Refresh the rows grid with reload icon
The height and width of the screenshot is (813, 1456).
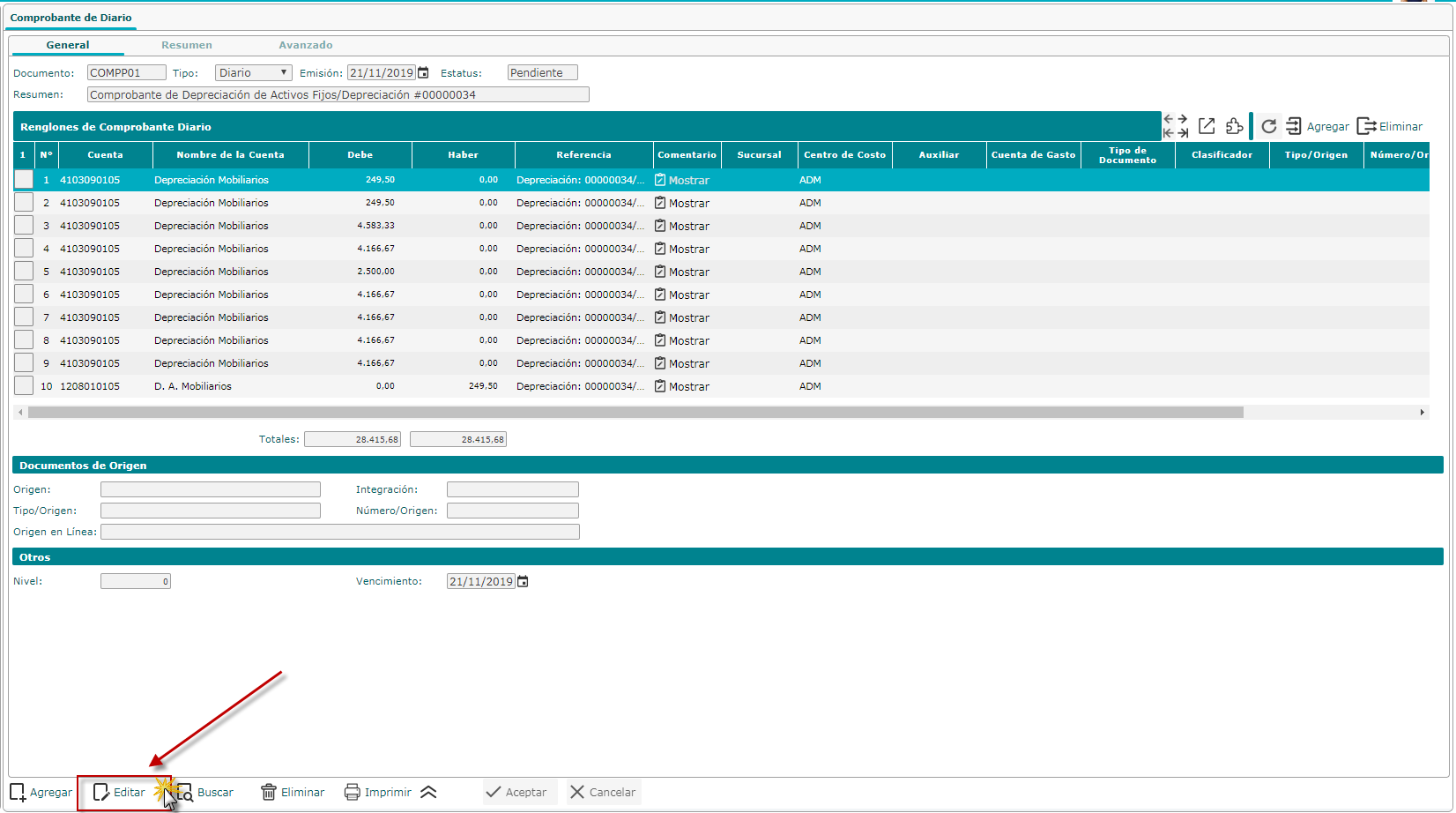[1268, 126]
